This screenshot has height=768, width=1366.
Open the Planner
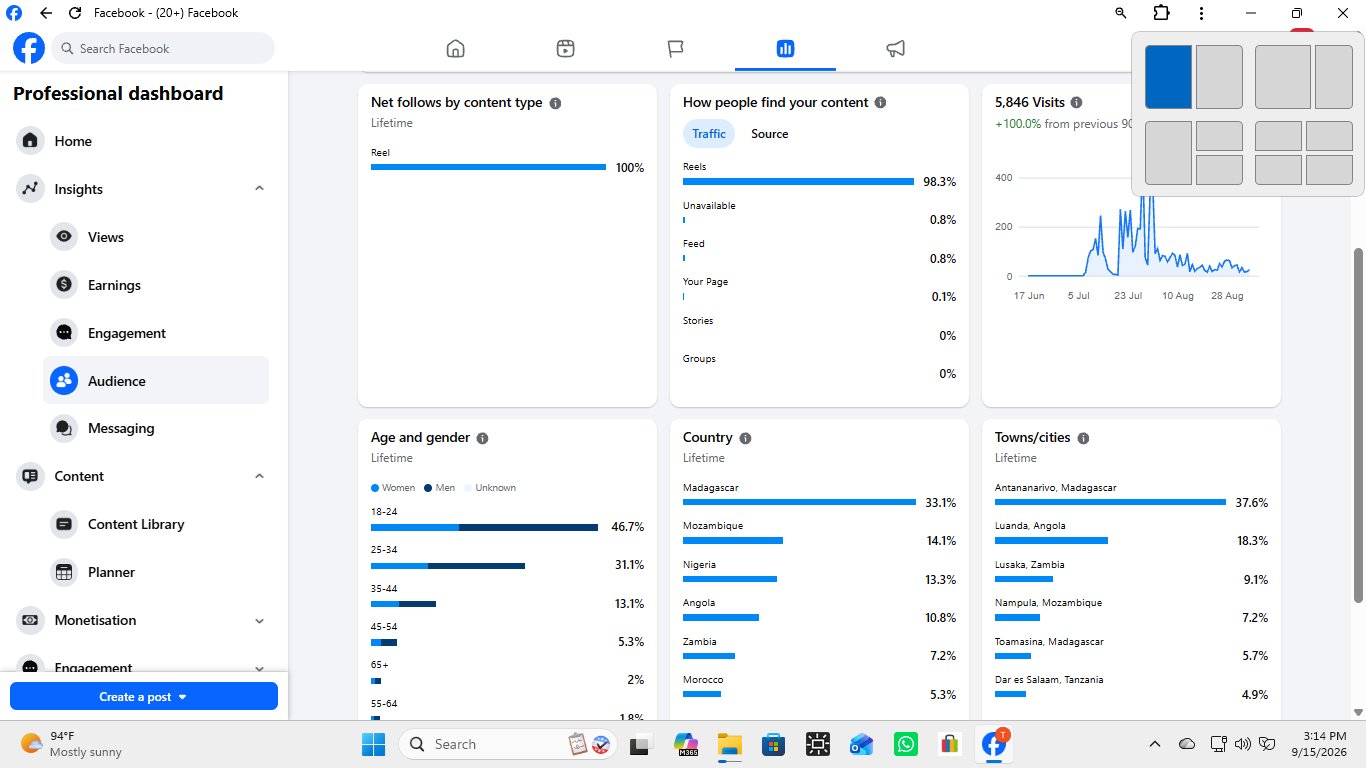point(156,572)
